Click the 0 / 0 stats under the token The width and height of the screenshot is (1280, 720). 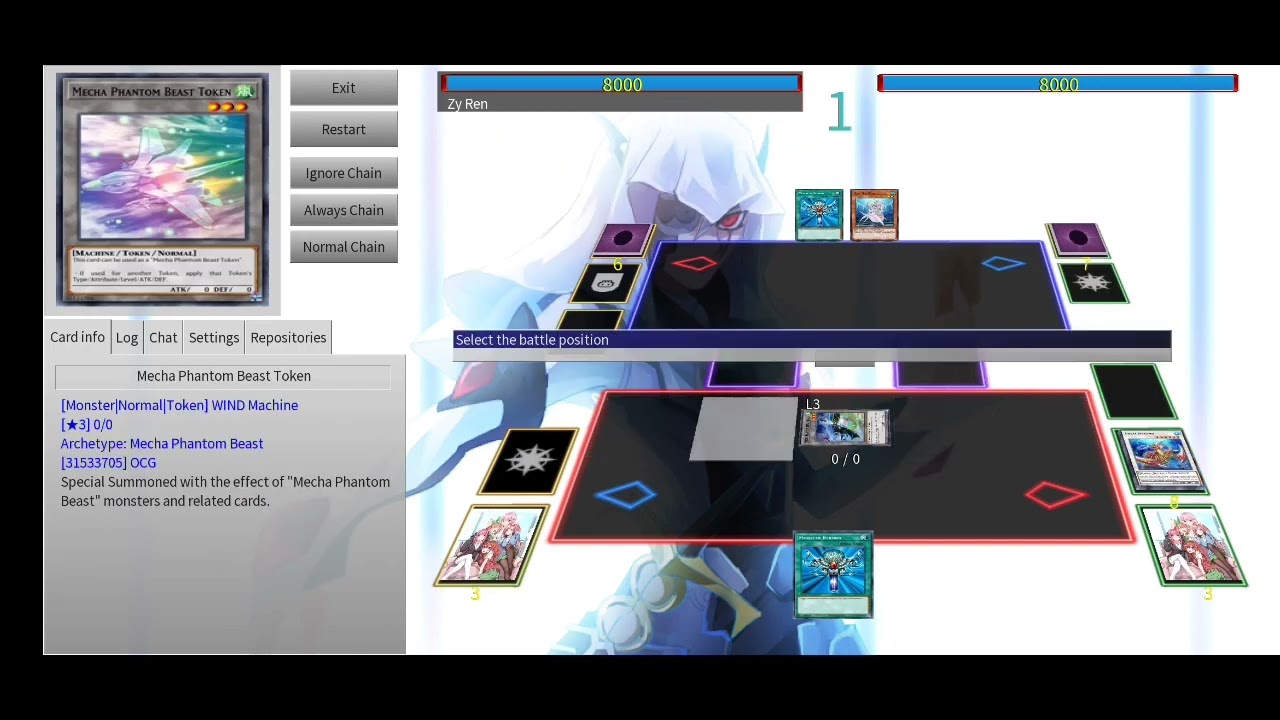[x=845, y=459]
